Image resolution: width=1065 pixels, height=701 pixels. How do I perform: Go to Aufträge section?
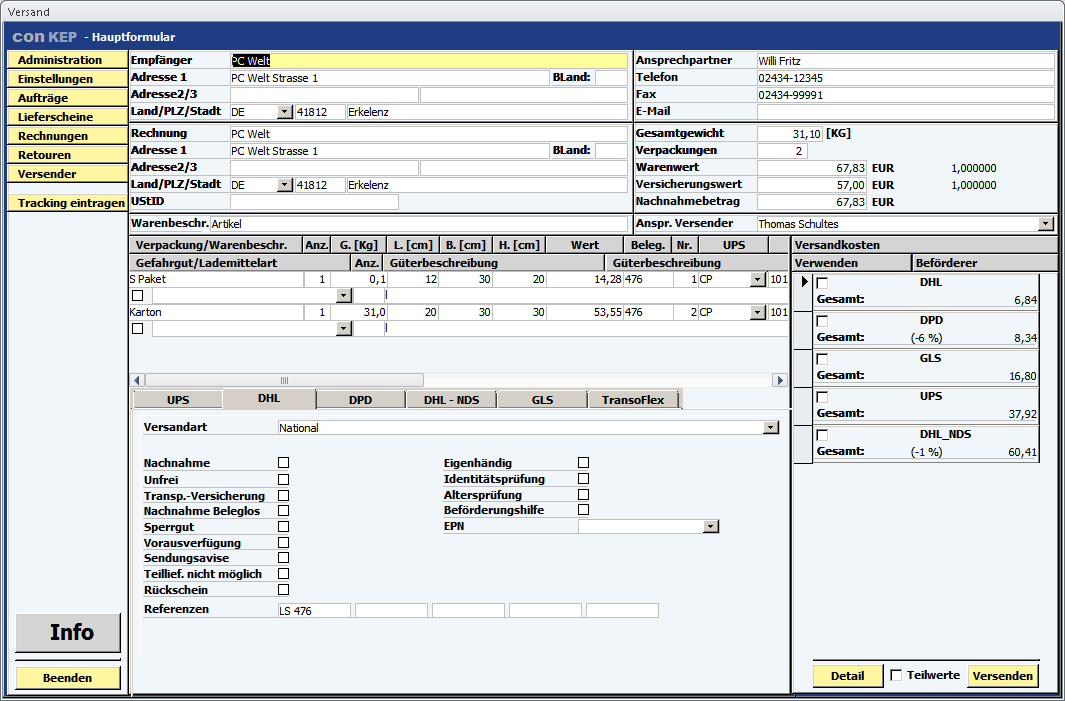(x=67, y=98)
